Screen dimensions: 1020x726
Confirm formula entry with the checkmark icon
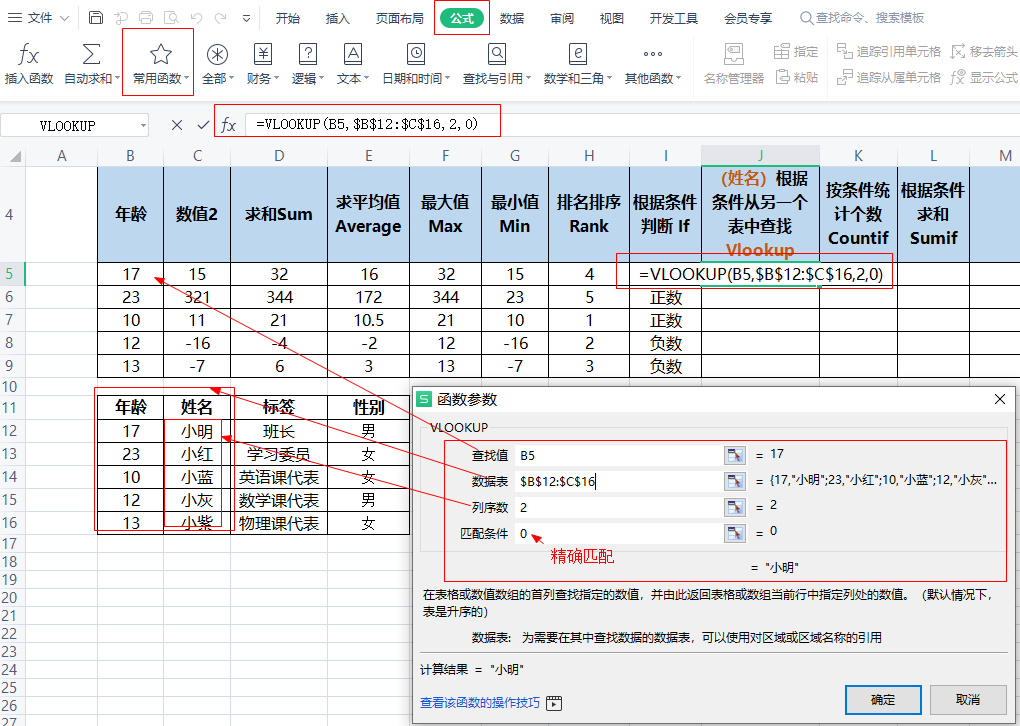point(203,125)
